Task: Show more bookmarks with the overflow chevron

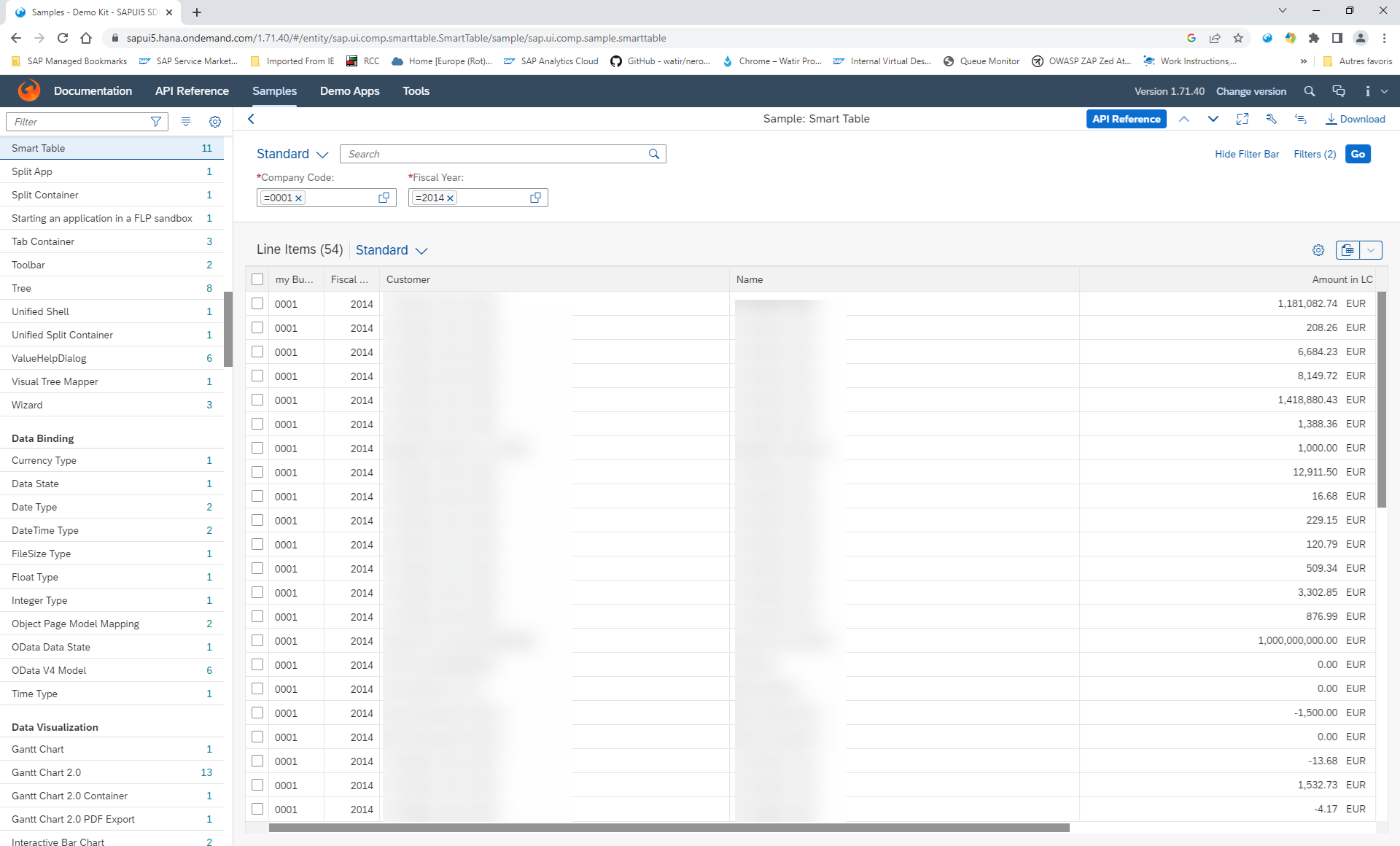Action: coord(1304,61)
